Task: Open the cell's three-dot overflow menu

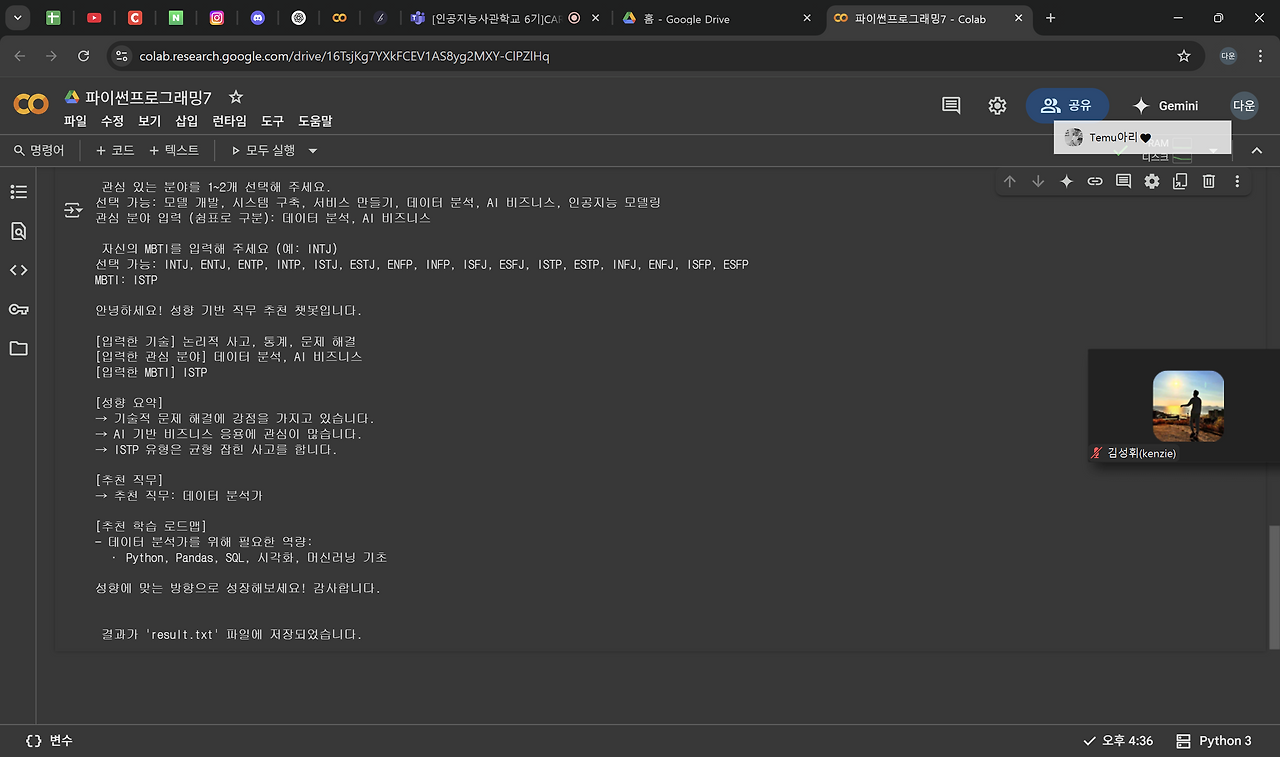Action: 1237,181
